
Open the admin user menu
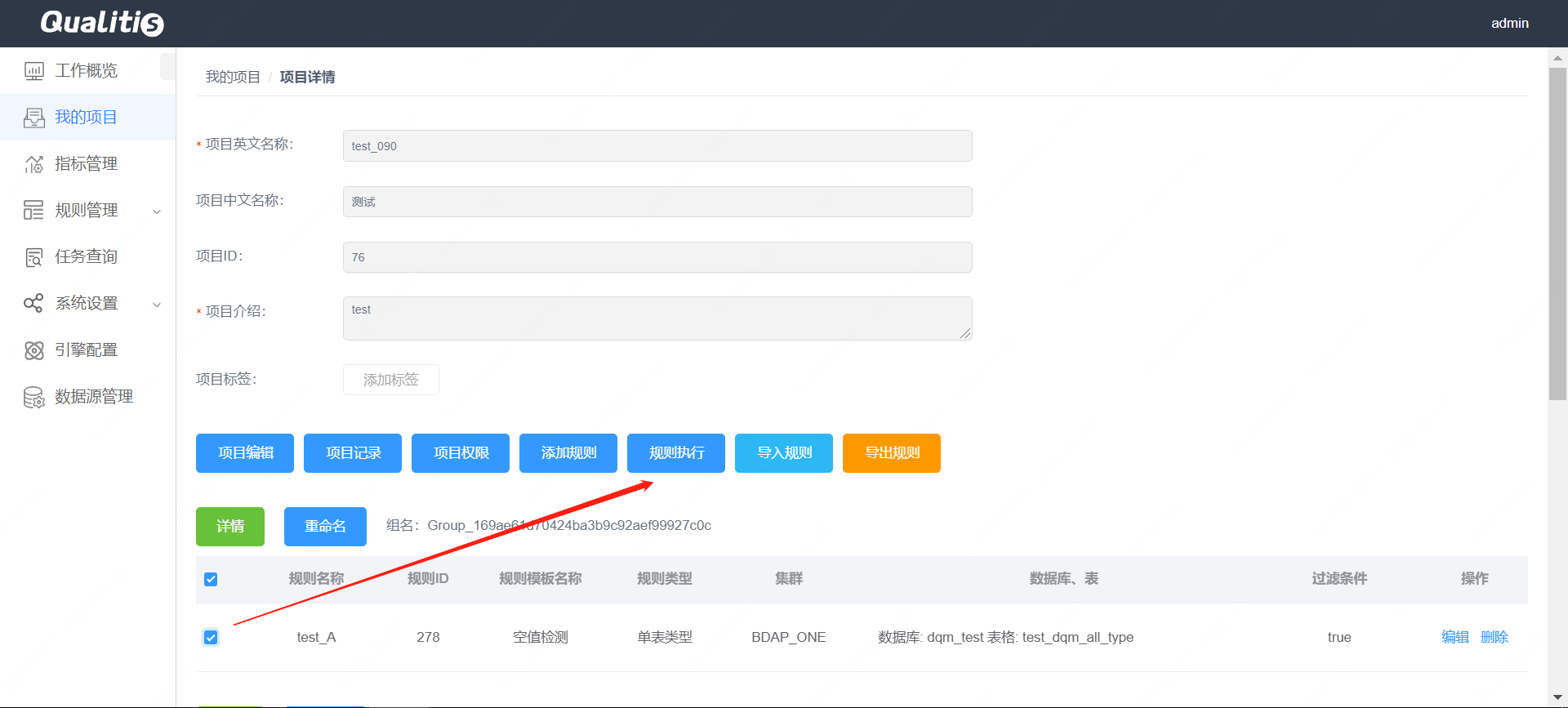1509,23
